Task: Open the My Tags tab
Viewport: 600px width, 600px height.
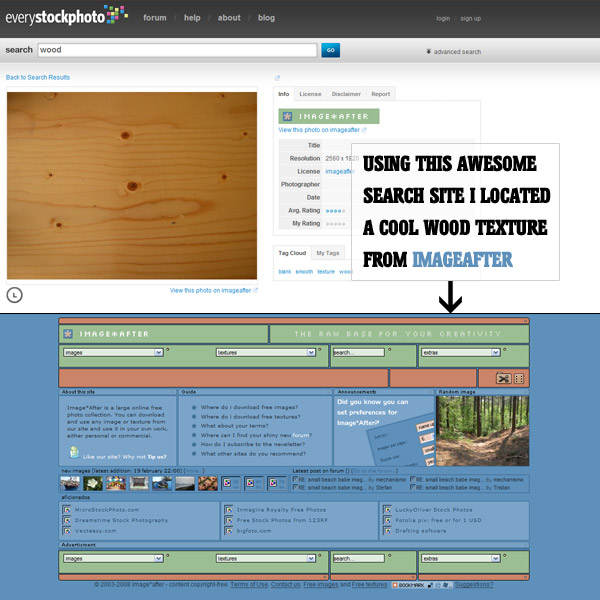Action: [327, 253]
